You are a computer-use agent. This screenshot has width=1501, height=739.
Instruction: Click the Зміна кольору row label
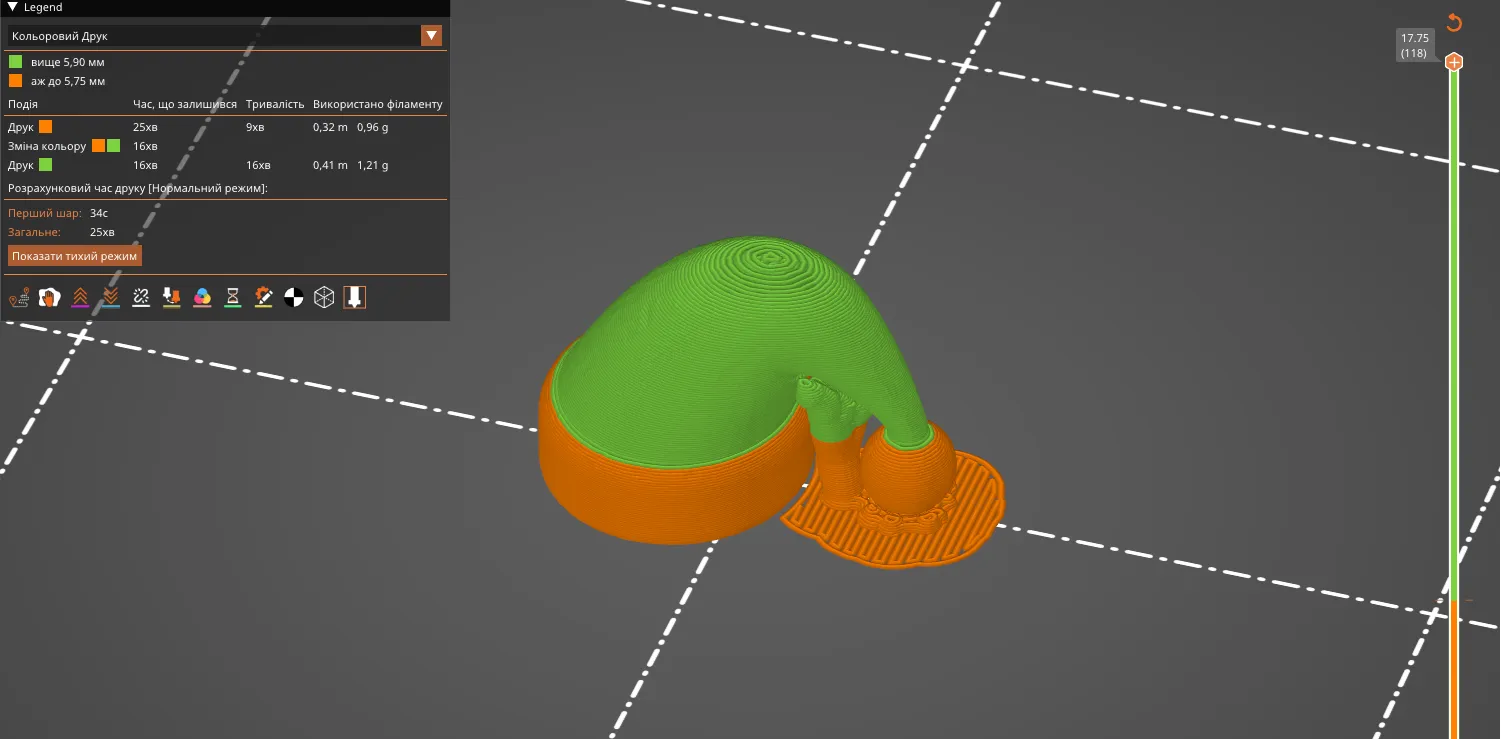(x=47, y=146)
